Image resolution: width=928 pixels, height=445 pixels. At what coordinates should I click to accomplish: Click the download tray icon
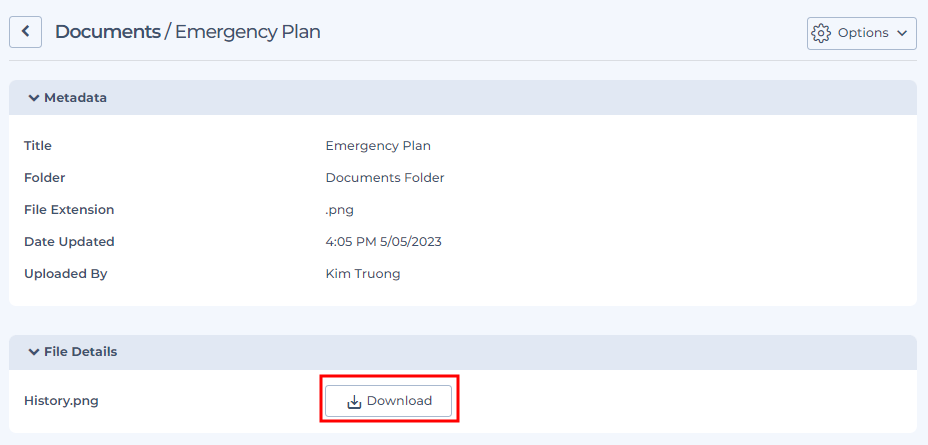354,402
